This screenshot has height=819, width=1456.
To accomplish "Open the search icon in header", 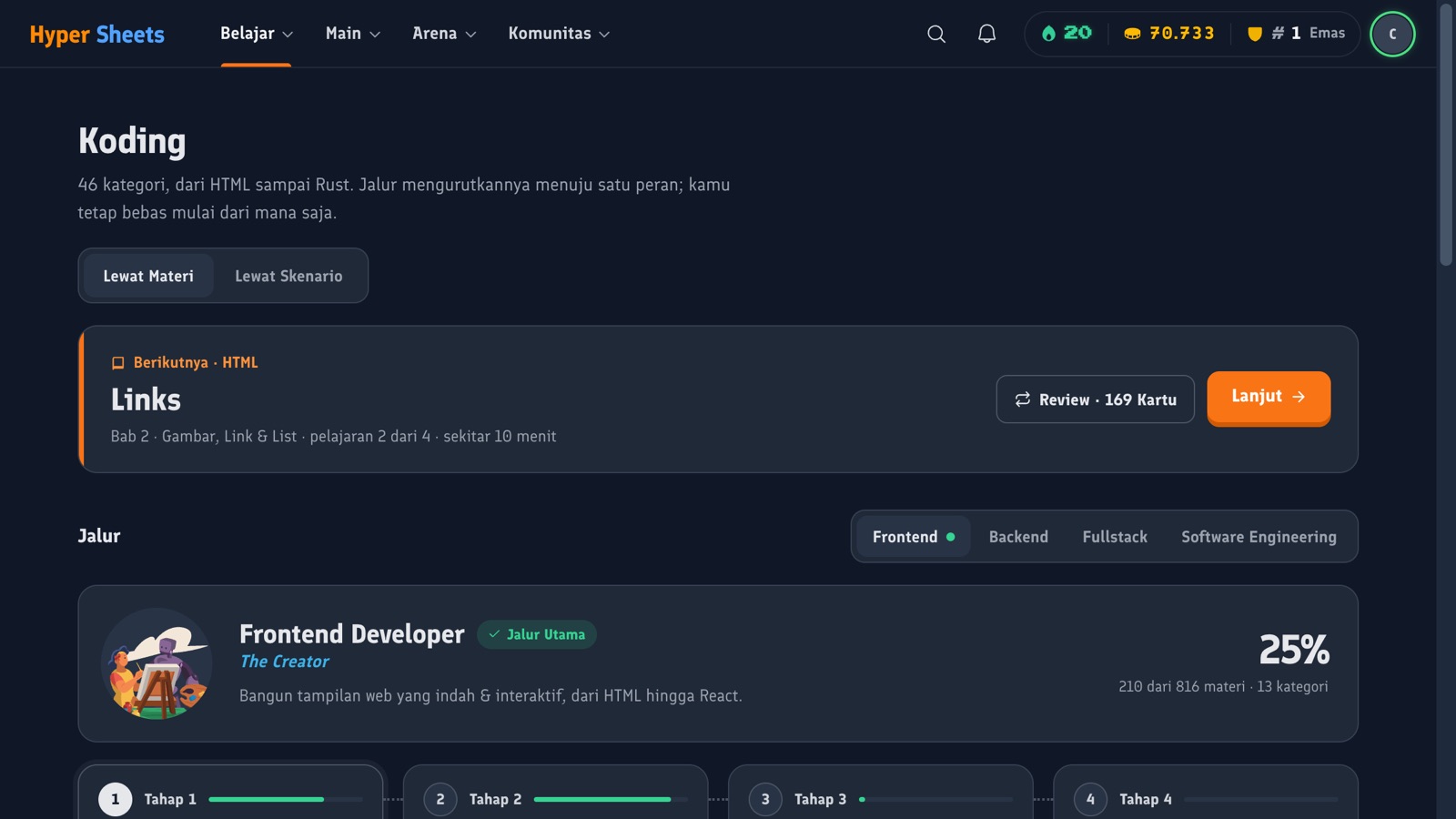I will click(x=935, y=34).
